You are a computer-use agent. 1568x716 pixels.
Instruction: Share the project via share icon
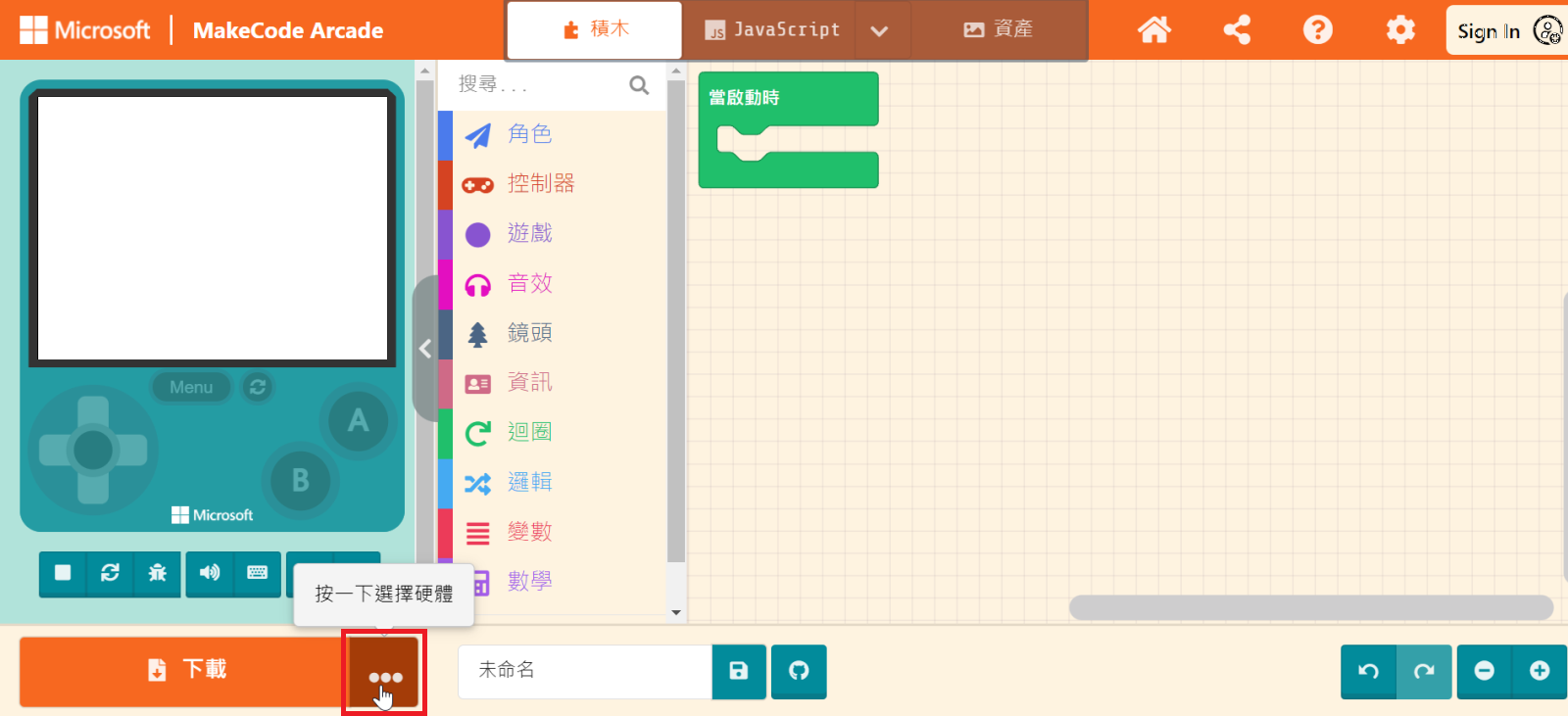click(x=1237, y=30)
